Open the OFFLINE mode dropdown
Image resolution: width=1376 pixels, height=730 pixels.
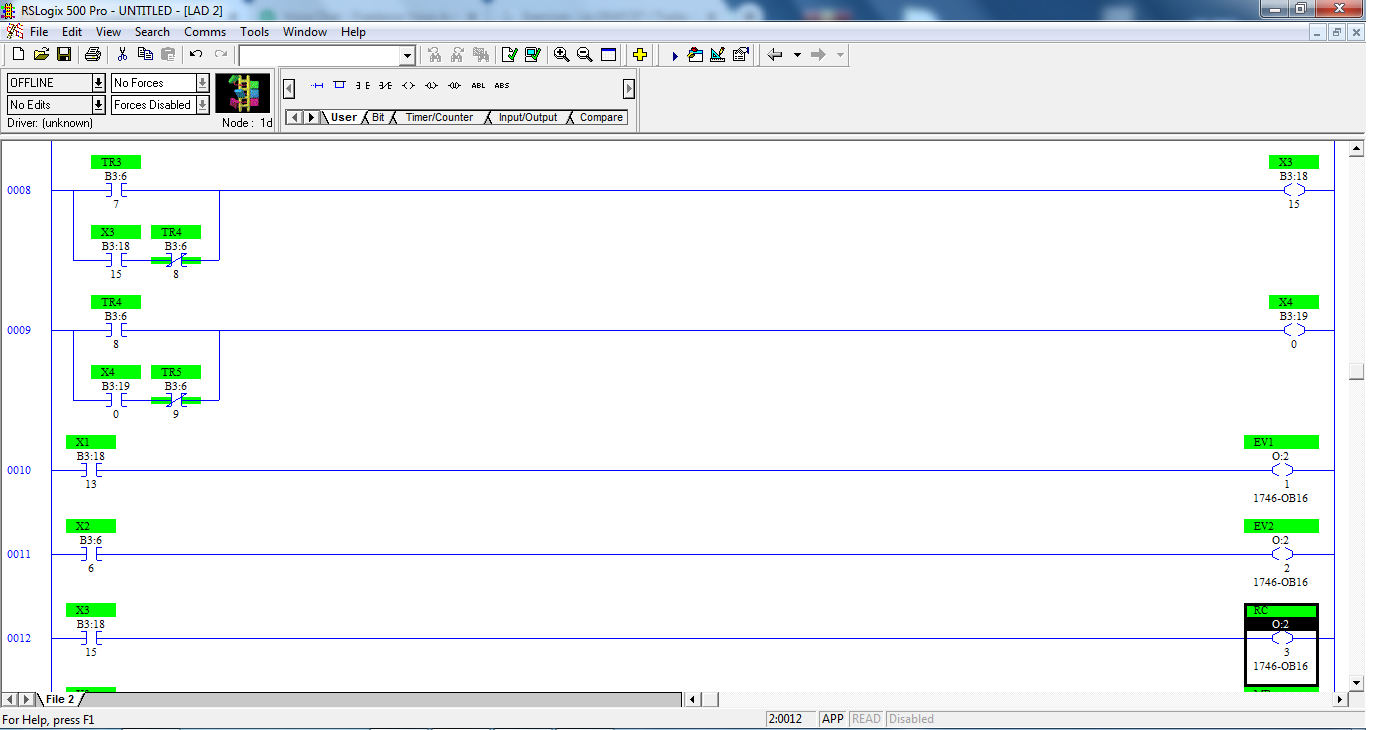click(x=98, y=83)
